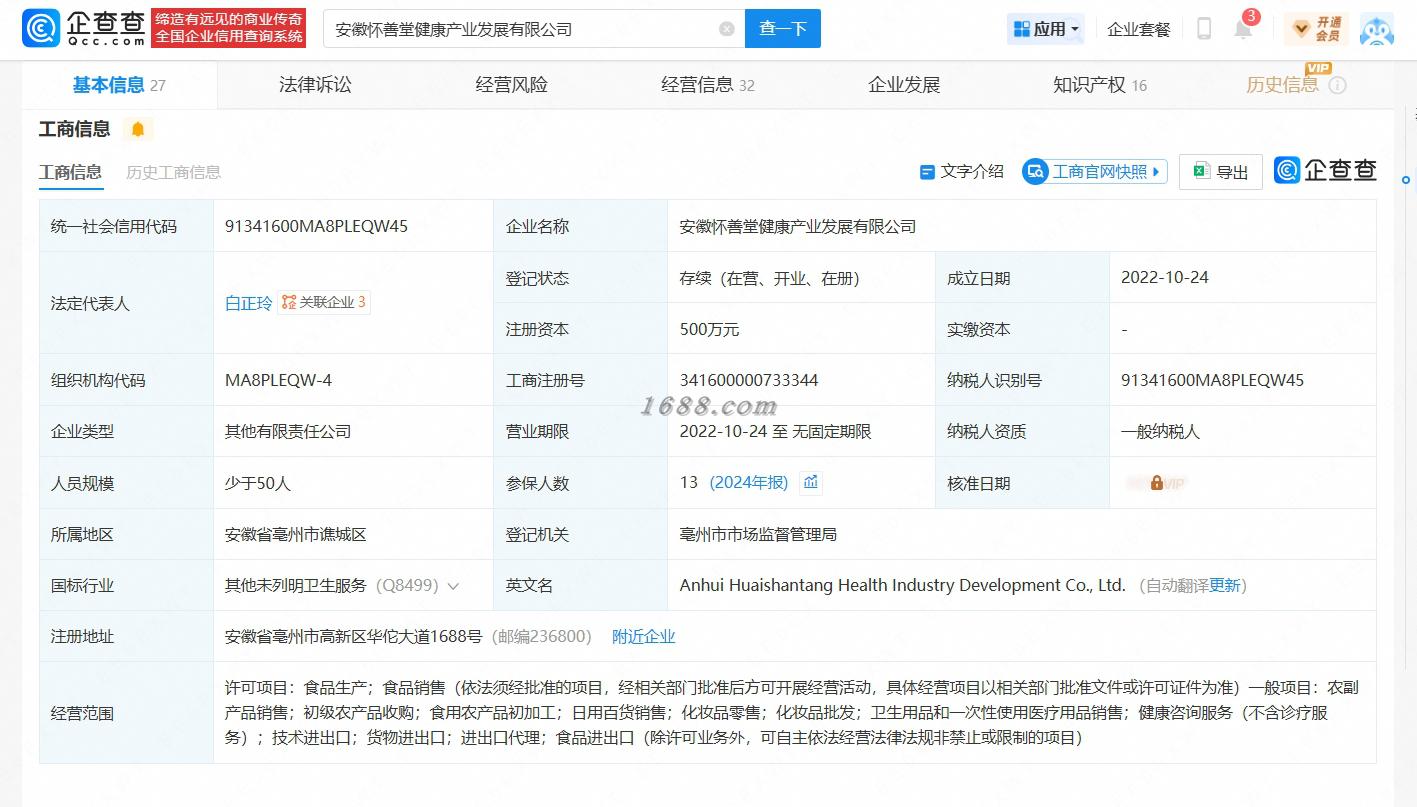The image size is (1417, 807).
Task: Switch to 历史工商信息 sub-tab
Action: coord(173,172)
